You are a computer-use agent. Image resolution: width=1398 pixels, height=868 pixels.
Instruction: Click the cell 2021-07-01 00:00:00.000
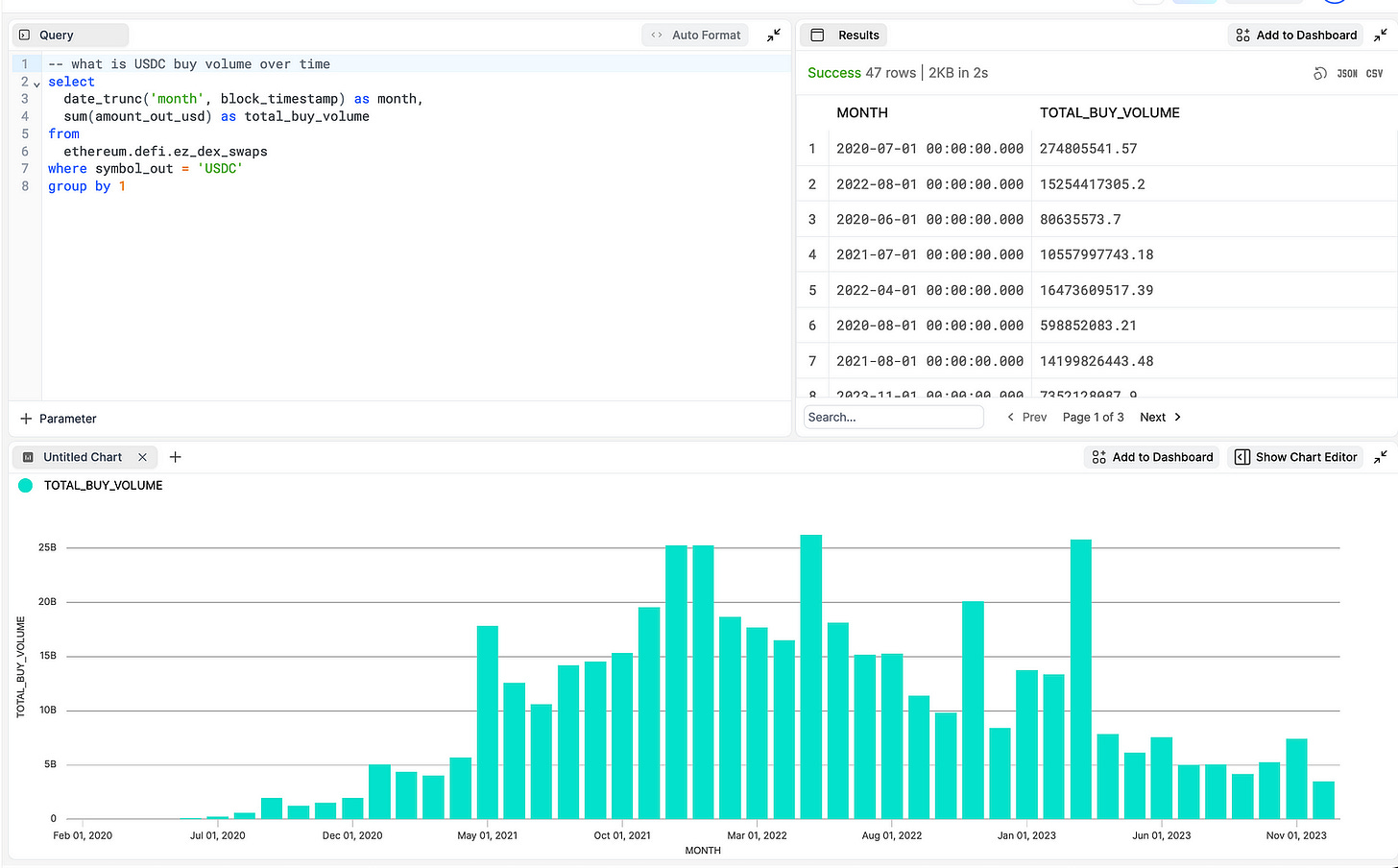[929, 255]
